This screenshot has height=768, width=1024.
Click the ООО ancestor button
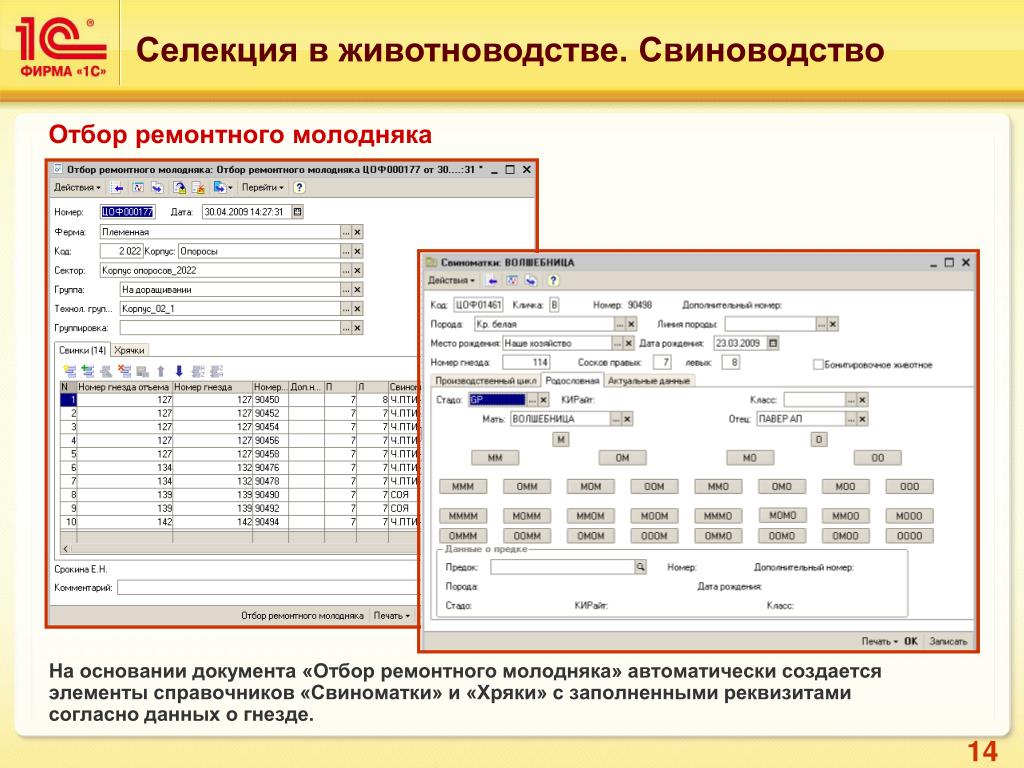click(x=909, y=487)
